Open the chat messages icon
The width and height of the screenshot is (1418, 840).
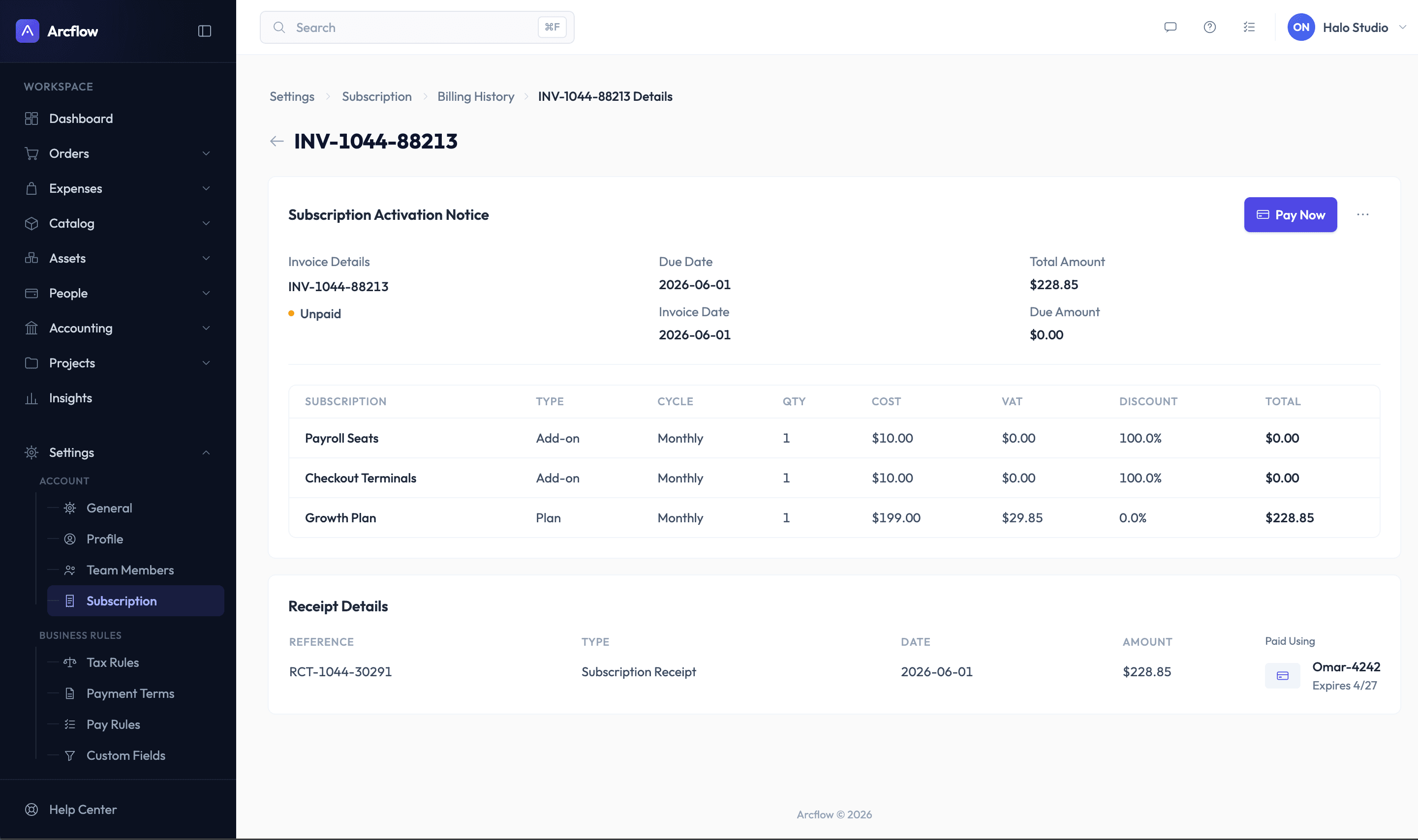point(1170,27)
